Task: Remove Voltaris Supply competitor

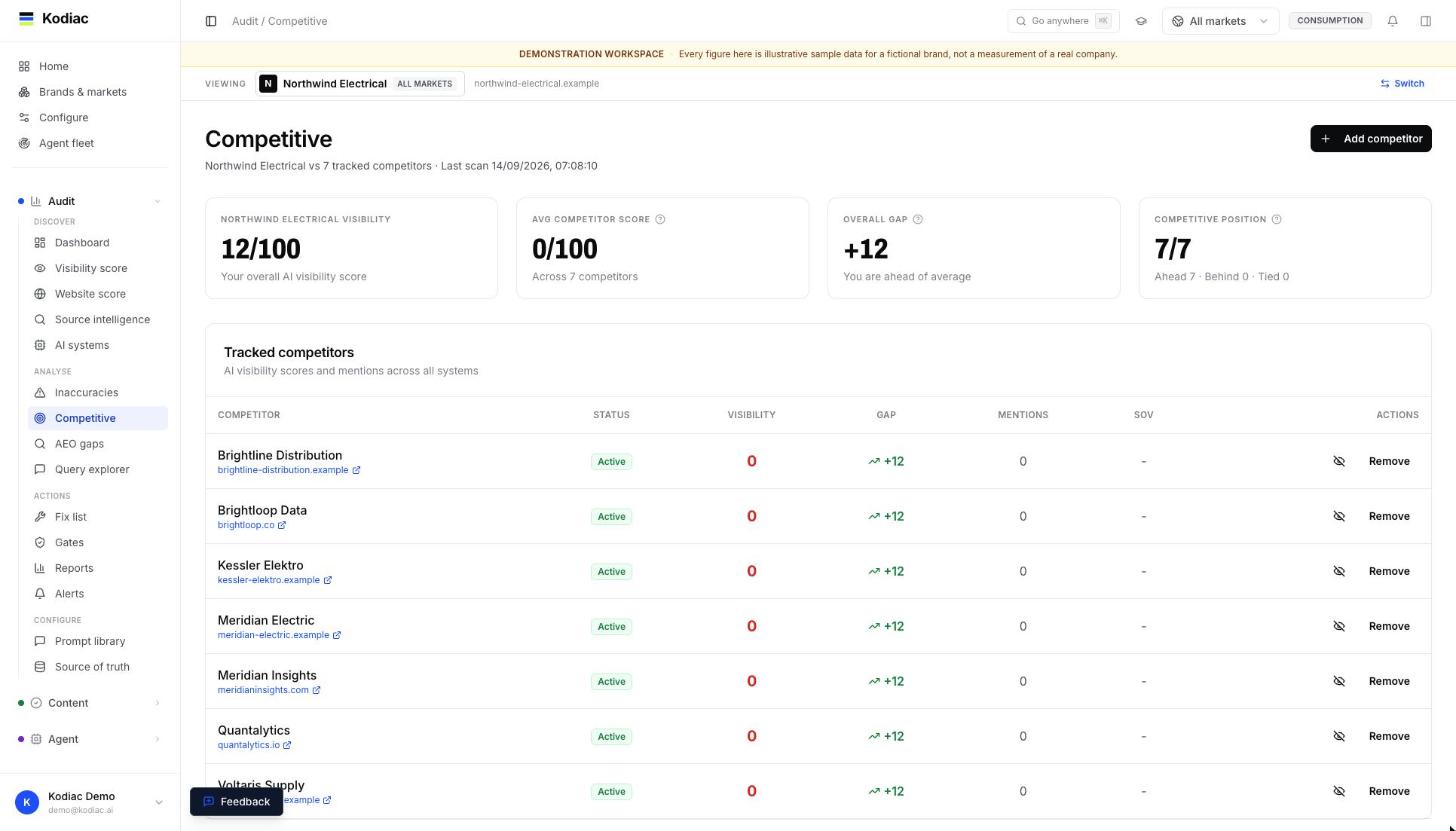Action: pyautogui.click(x=1389, y=791)
